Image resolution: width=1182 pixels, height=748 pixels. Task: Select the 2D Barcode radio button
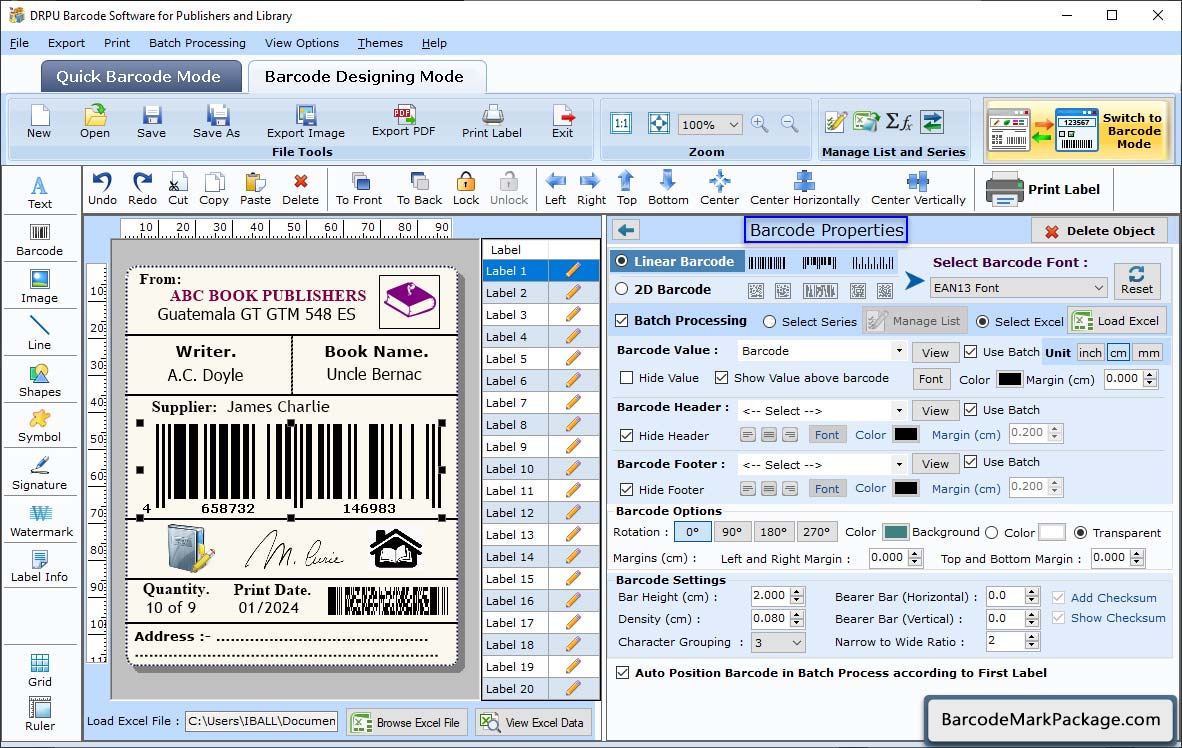coord(622,289)
